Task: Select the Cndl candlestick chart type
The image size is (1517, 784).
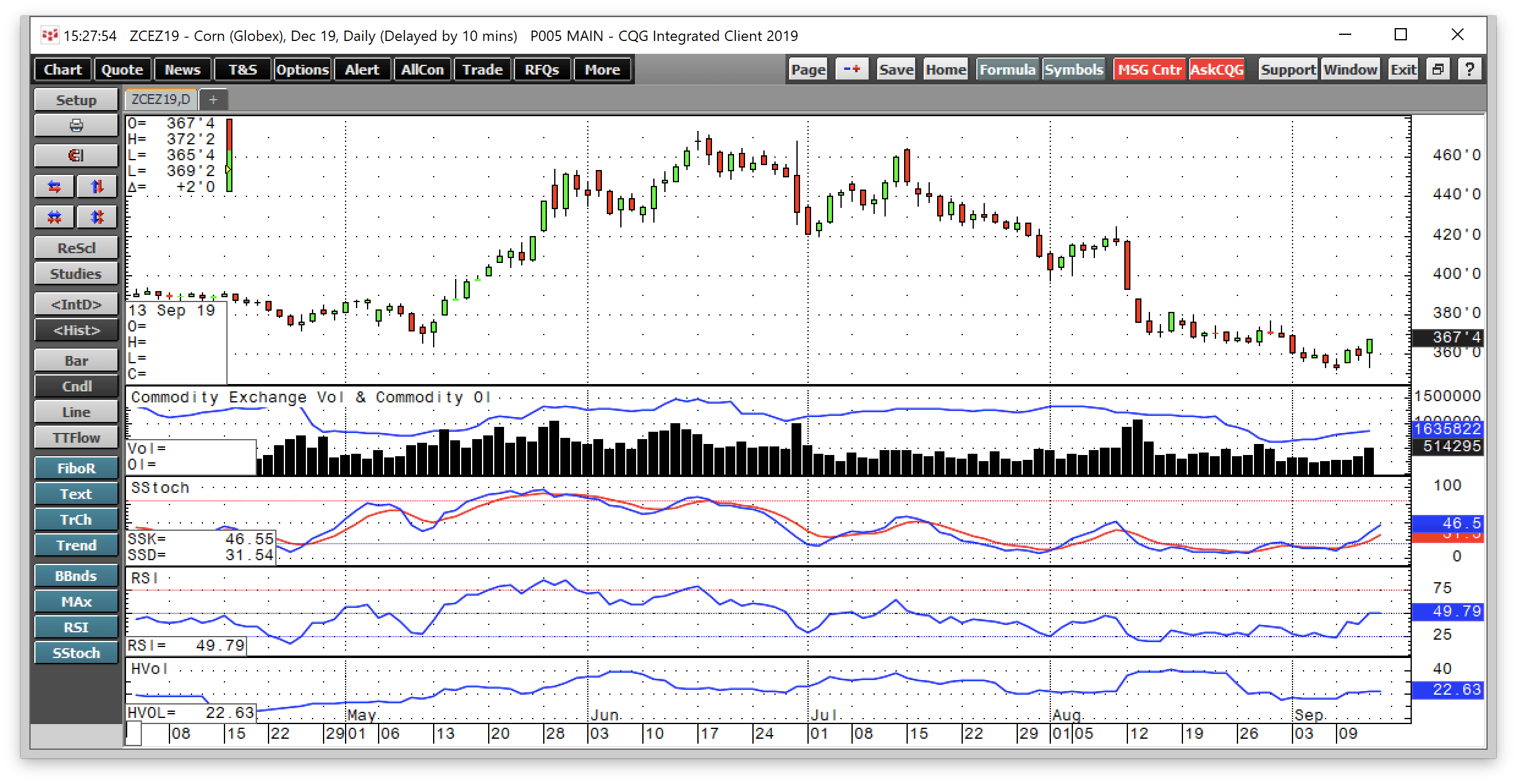Action: click(x=76, y=386)
